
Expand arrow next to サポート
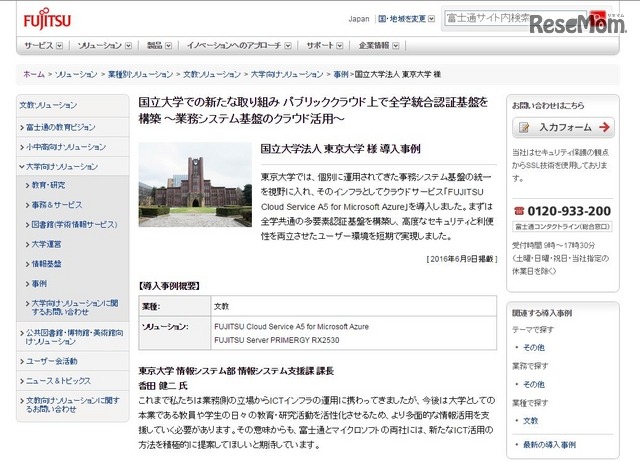(x=340, y=46)
